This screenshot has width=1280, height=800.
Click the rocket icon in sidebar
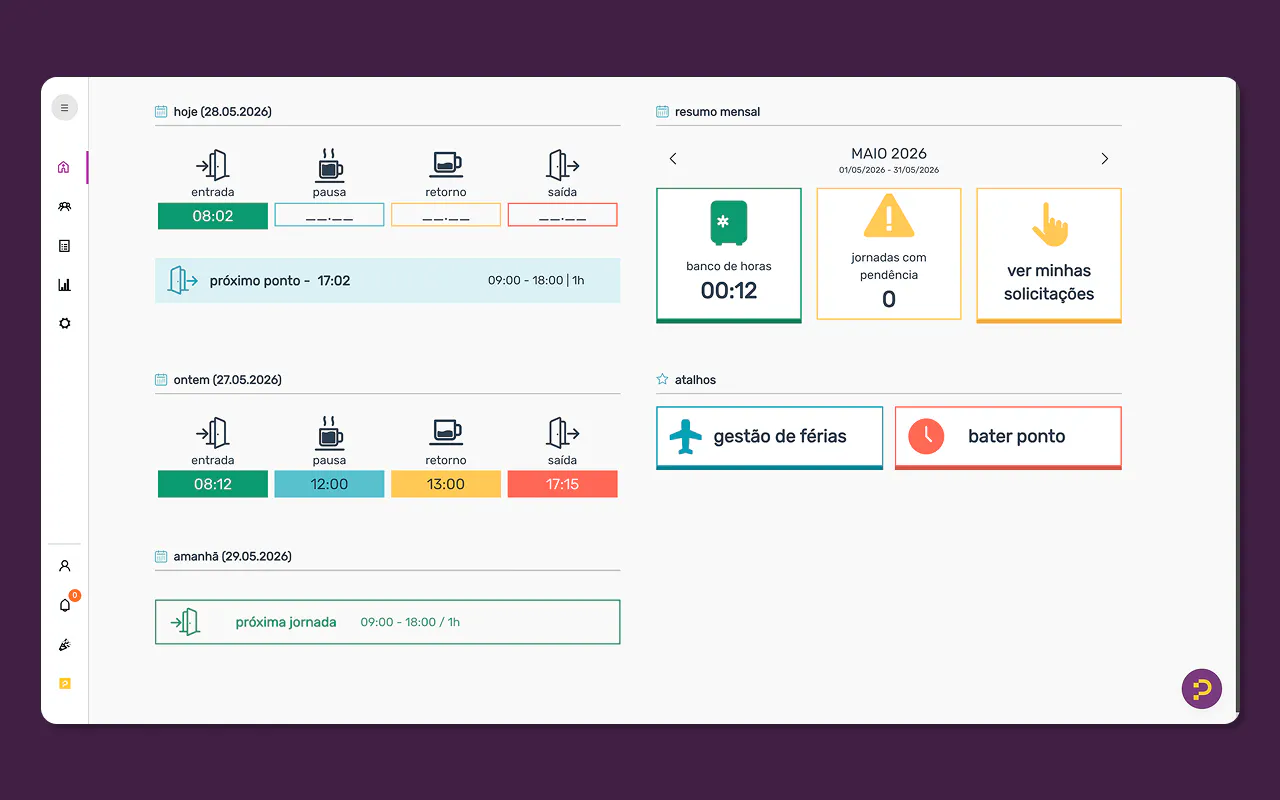click(64, 645)
